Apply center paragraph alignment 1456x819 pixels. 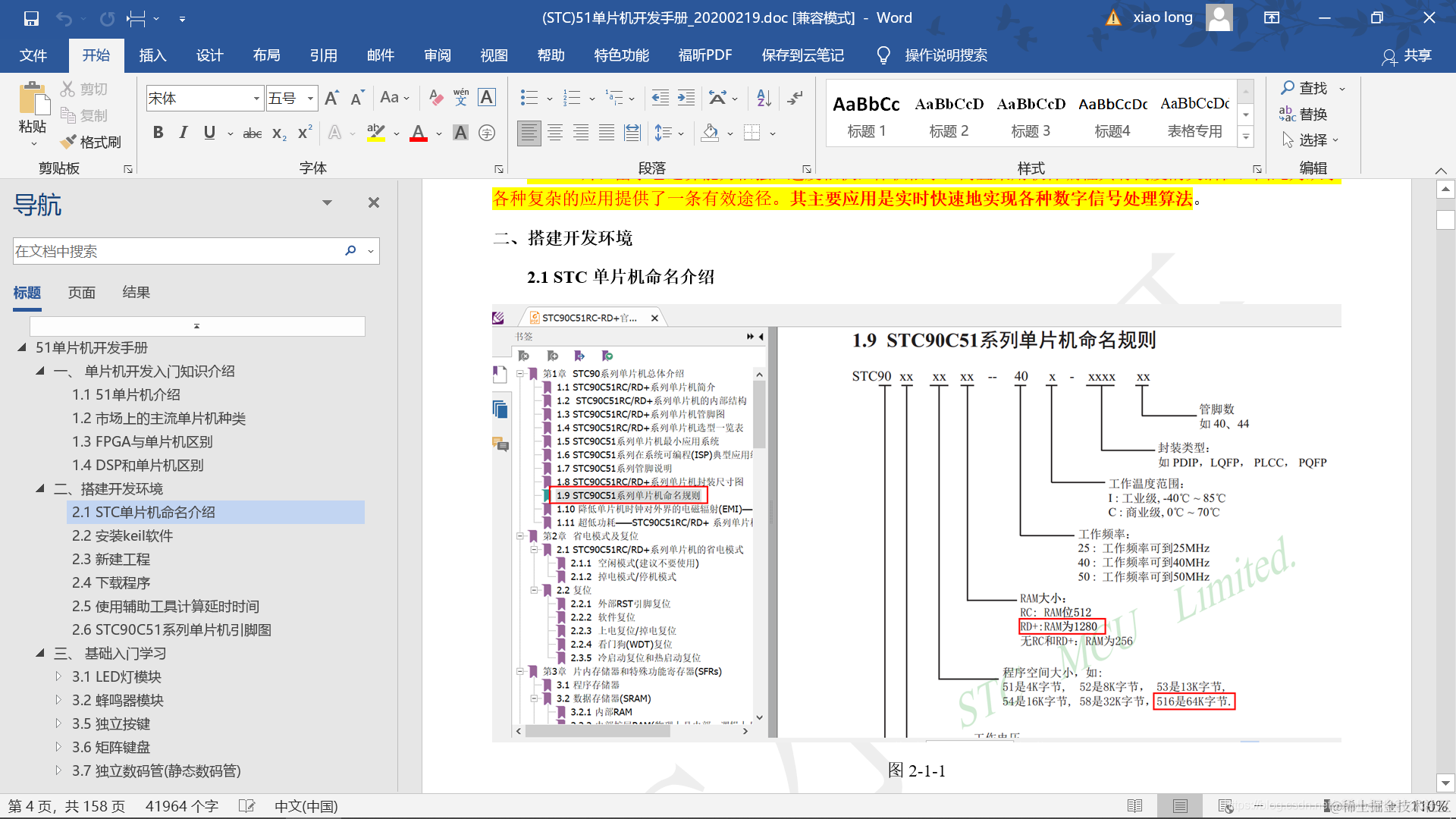point(555,133)
